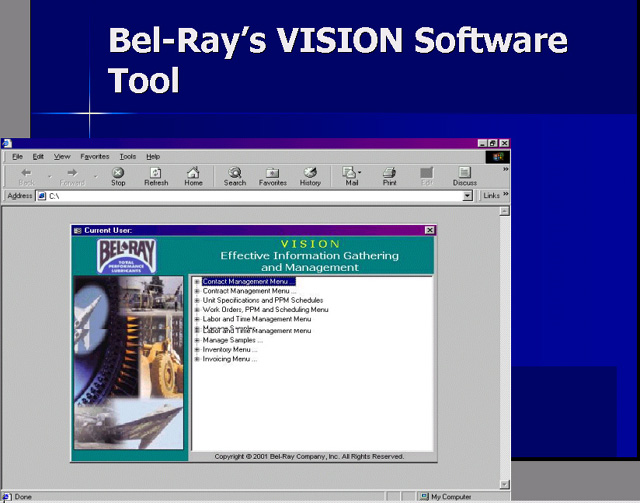This screenshot has width=640, height=503.
Task: Click the page icon in Address bar
Action: (x=42, y=196)
